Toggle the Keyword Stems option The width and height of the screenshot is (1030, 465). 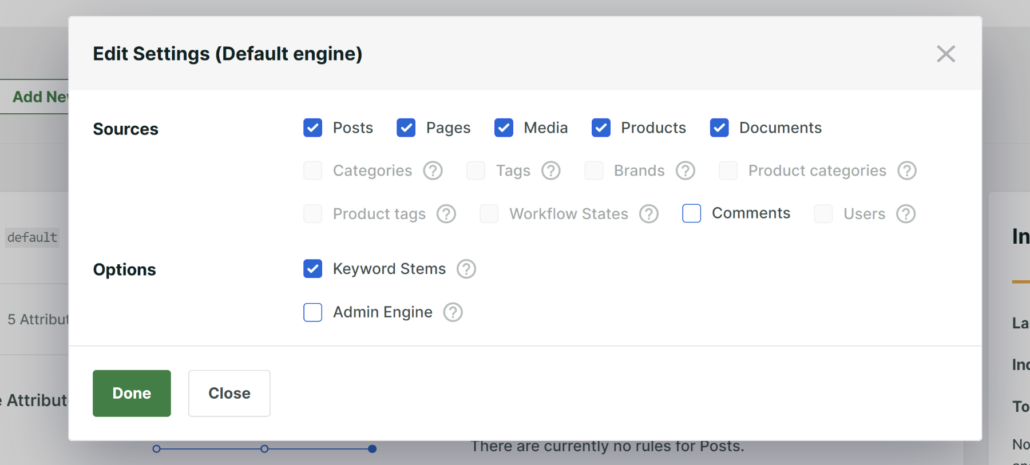pos(313,269)
